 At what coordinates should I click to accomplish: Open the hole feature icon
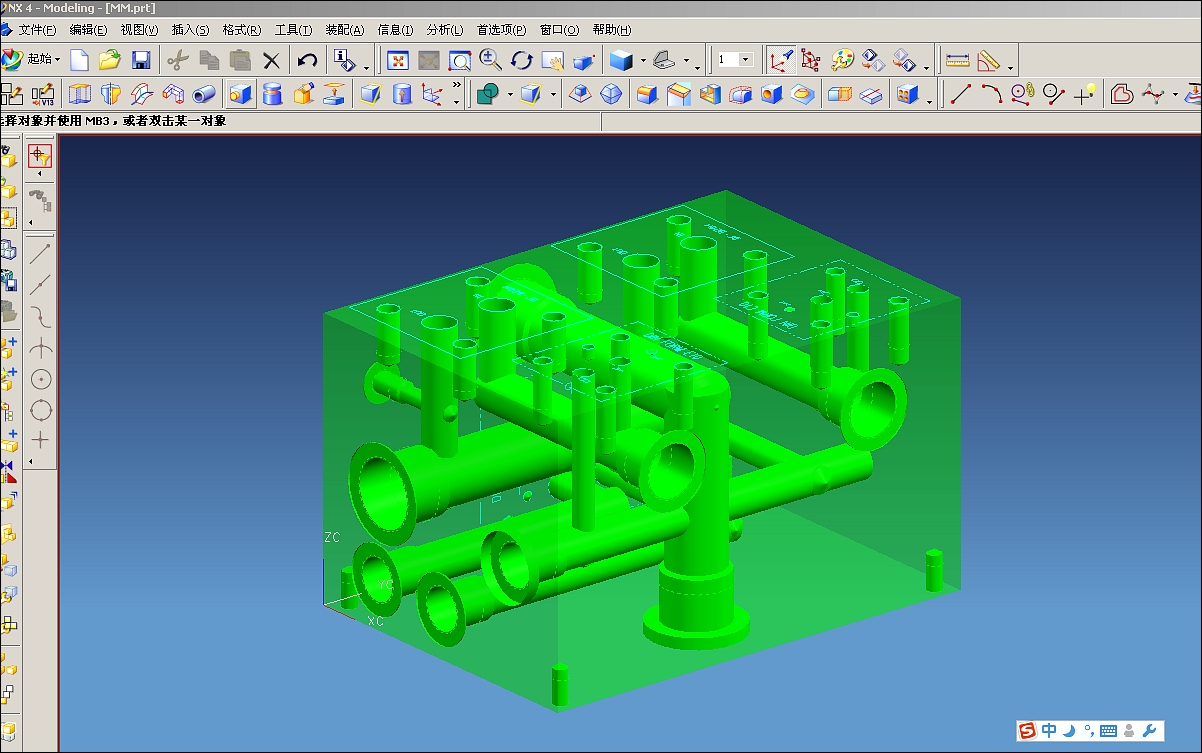pos(771,94)
